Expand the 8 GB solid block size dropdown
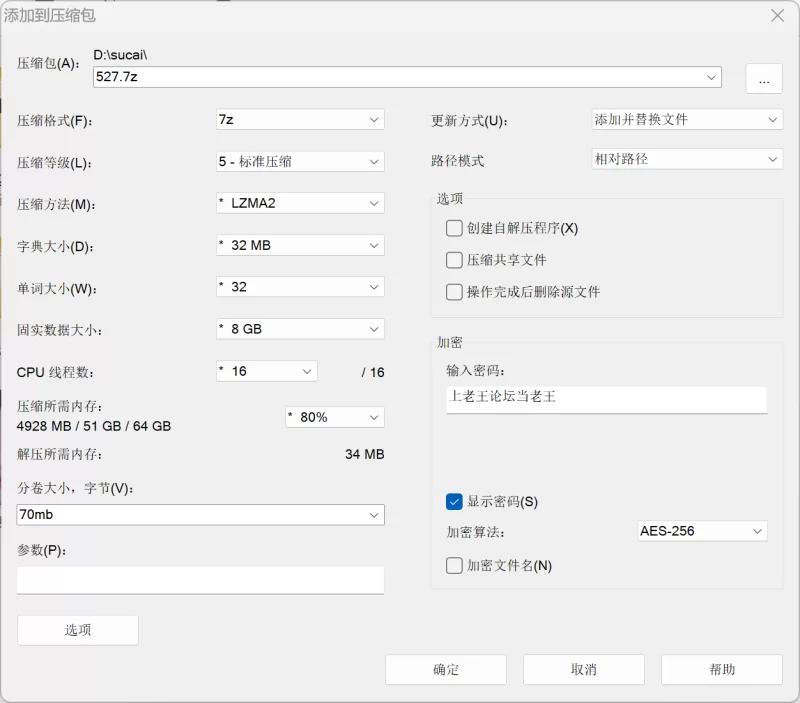Screen dimensions: 800x703 pyautogui.click(x=300, y=329)
